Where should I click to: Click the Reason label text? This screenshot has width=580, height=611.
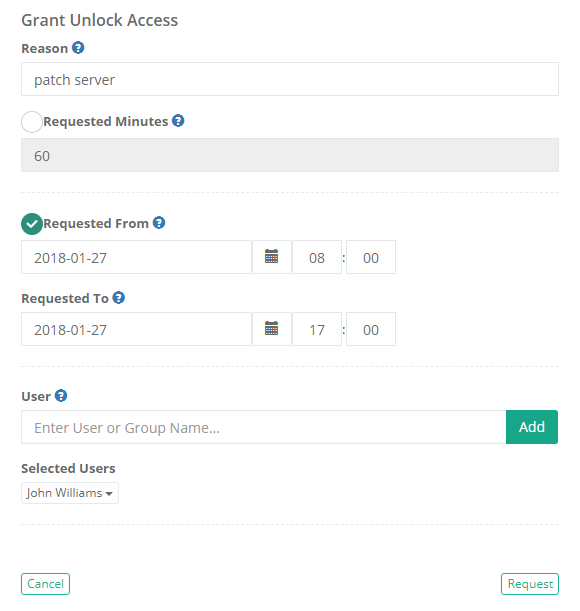44,48
